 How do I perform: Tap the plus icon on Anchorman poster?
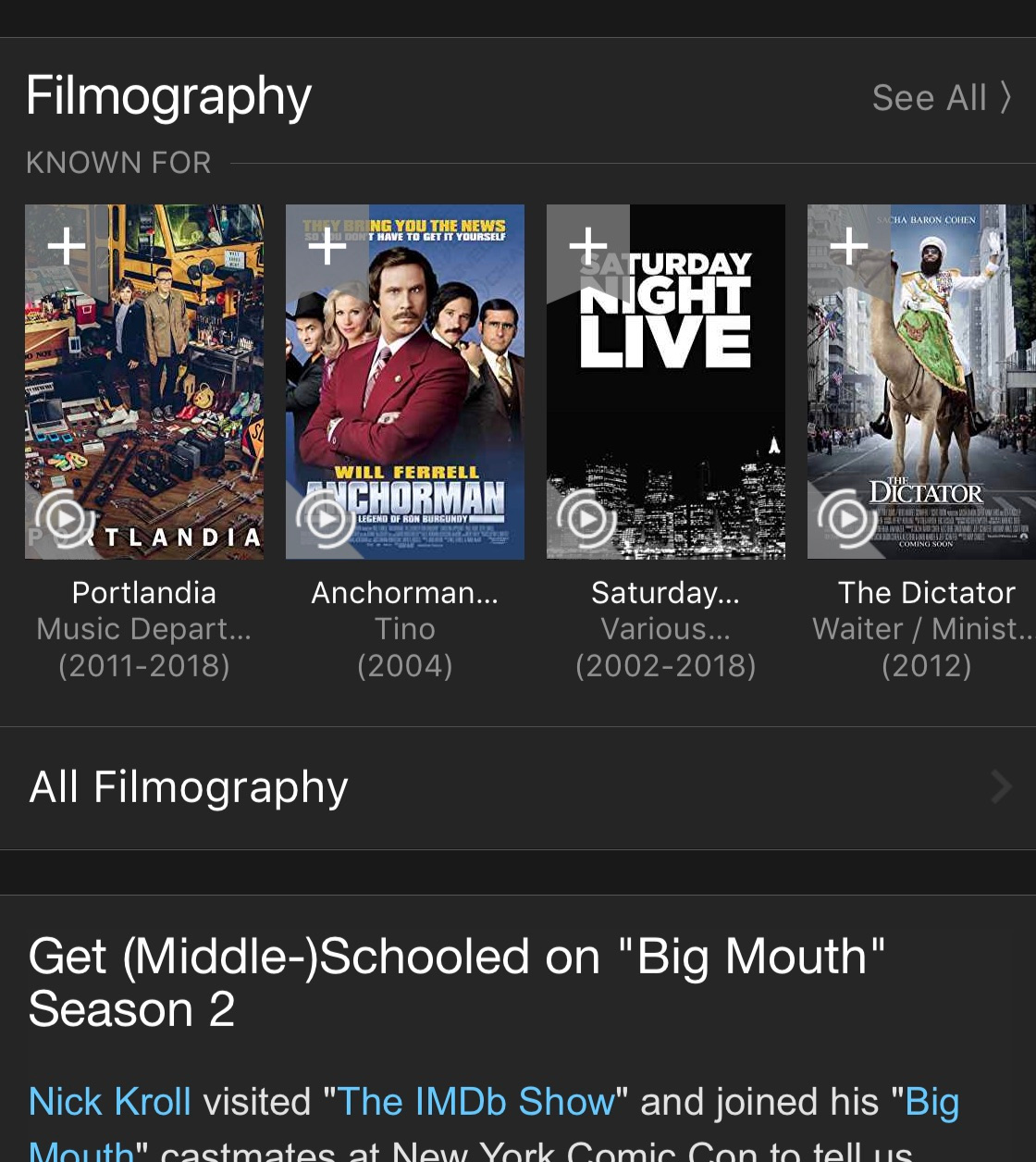pos(327,246)
